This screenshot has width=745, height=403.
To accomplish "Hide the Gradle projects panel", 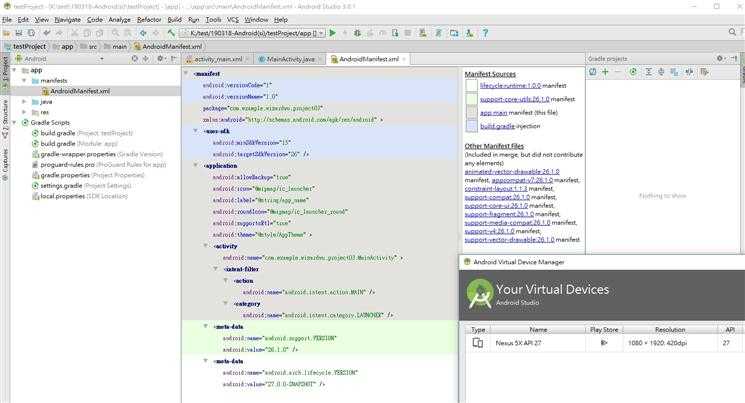I will point(734,58).
